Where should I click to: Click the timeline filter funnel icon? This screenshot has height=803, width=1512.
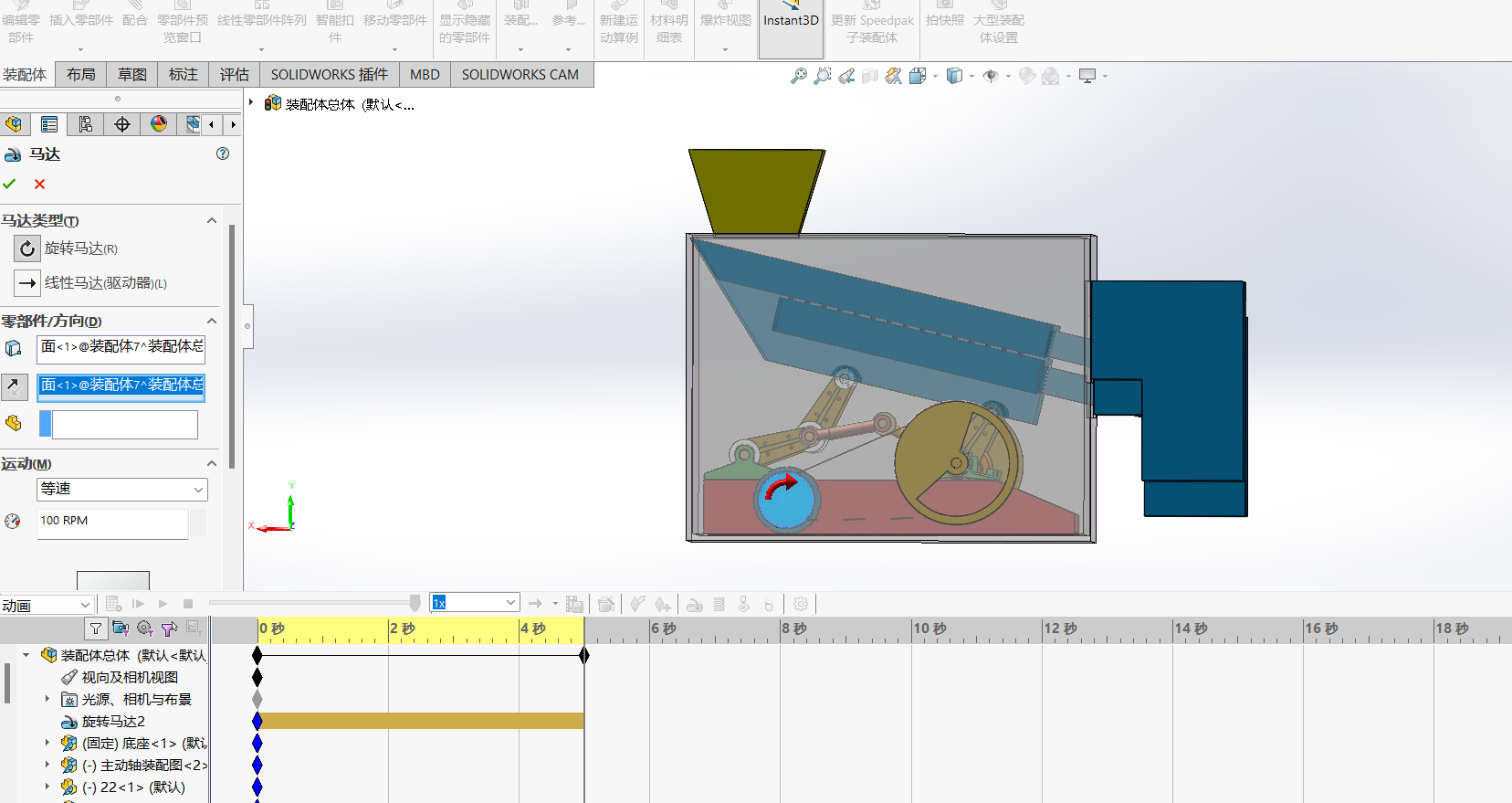[x=96, y=628]
